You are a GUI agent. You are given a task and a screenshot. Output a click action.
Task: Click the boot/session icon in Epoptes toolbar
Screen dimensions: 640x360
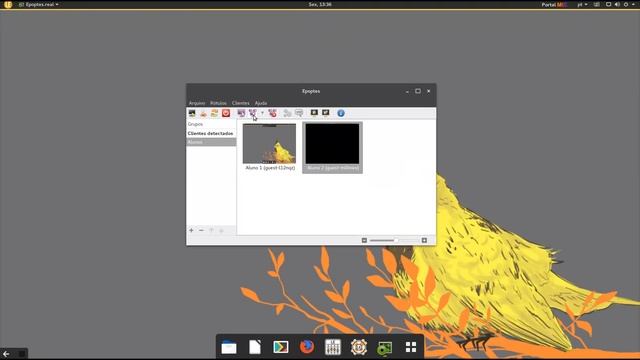(x=192, y=113)
